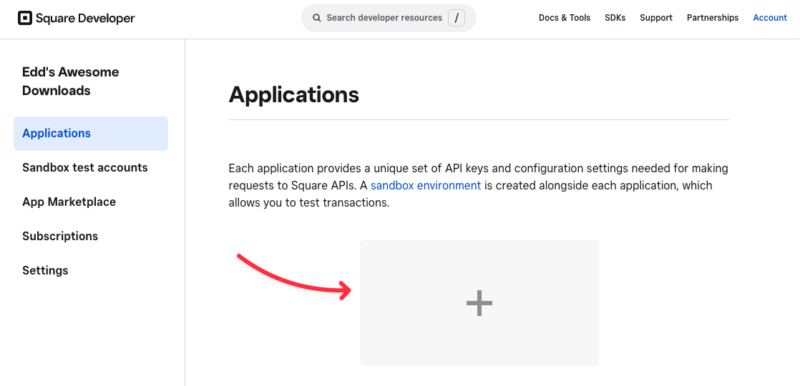This screenshot has width=800, height=386.
Task: Follow the sandbox environment link
Action: point(426,186)
